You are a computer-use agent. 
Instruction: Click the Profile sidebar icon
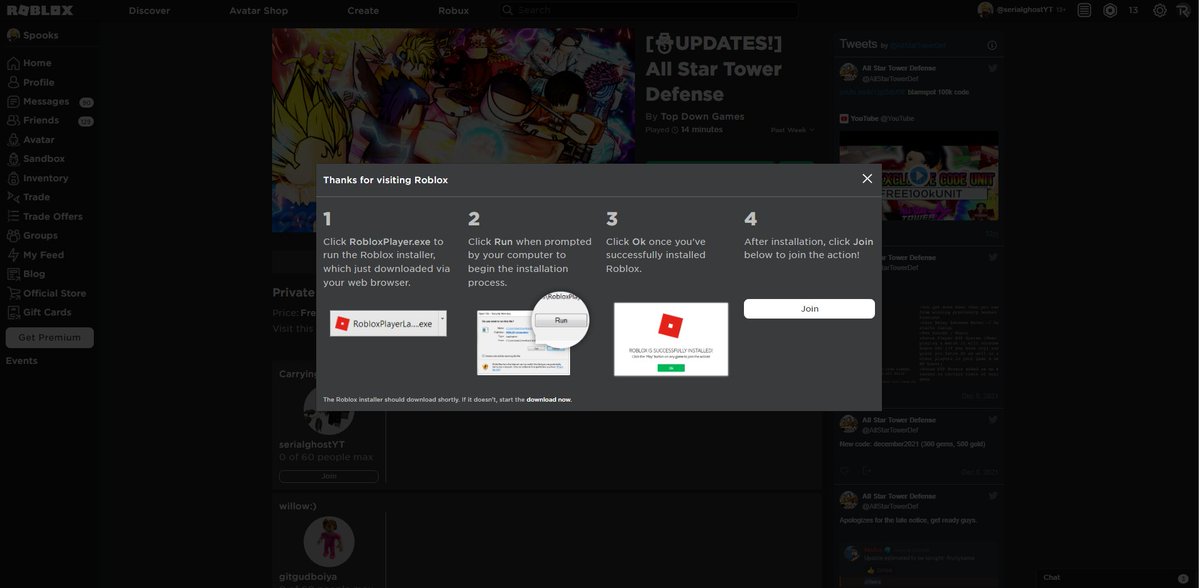[x=13, y=82]
